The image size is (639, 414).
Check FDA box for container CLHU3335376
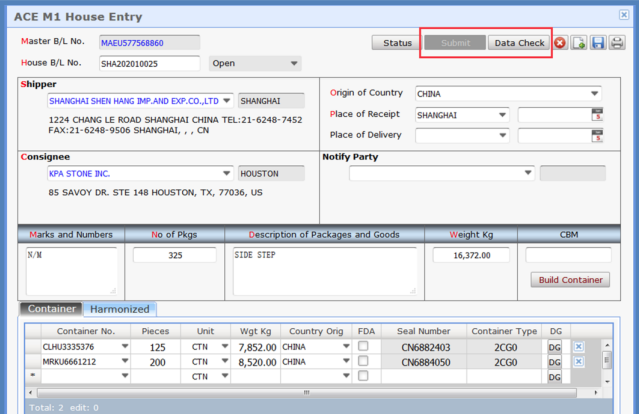(363, 346)
